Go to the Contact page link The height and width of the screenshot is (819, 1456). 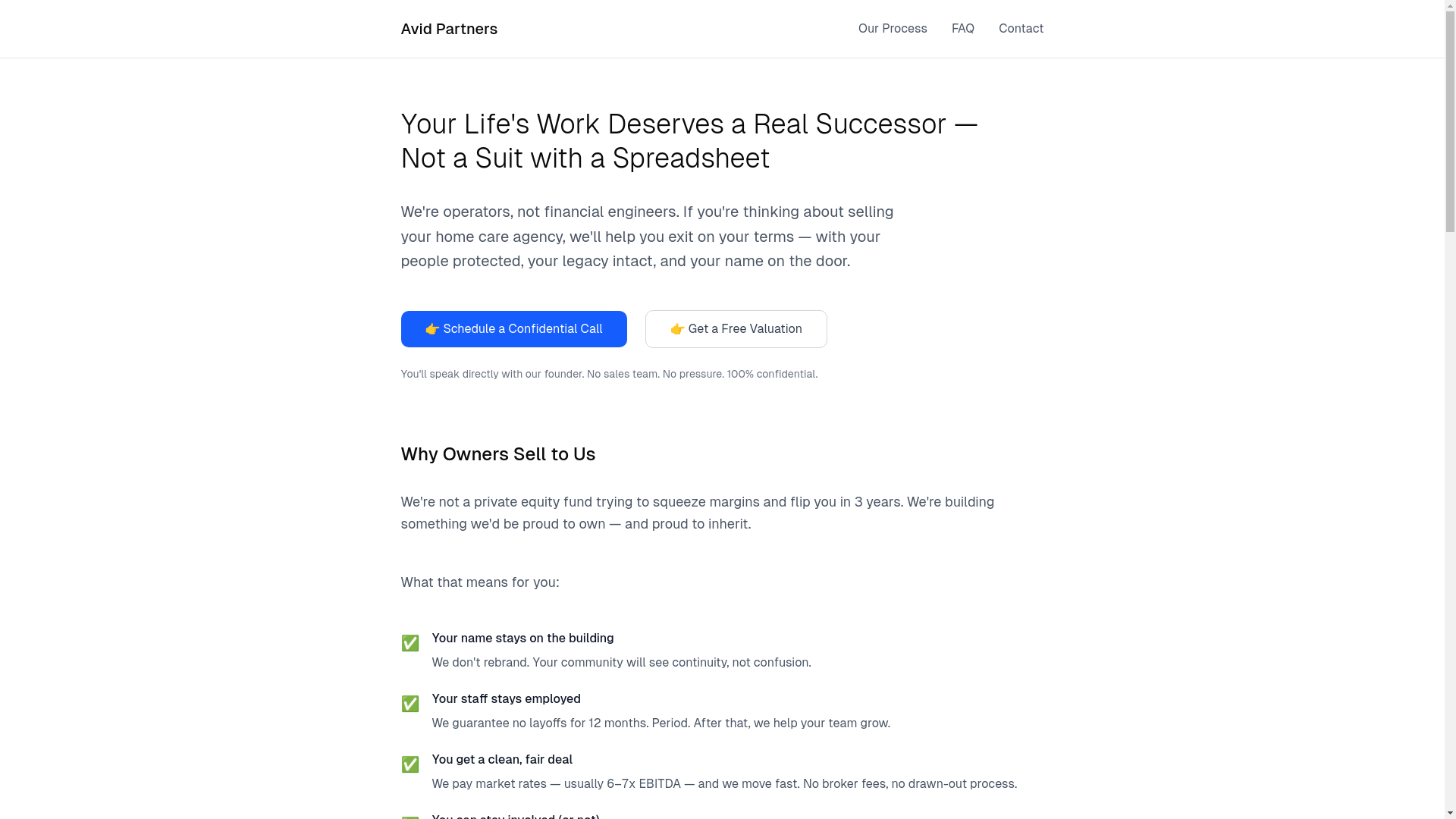1021,29
